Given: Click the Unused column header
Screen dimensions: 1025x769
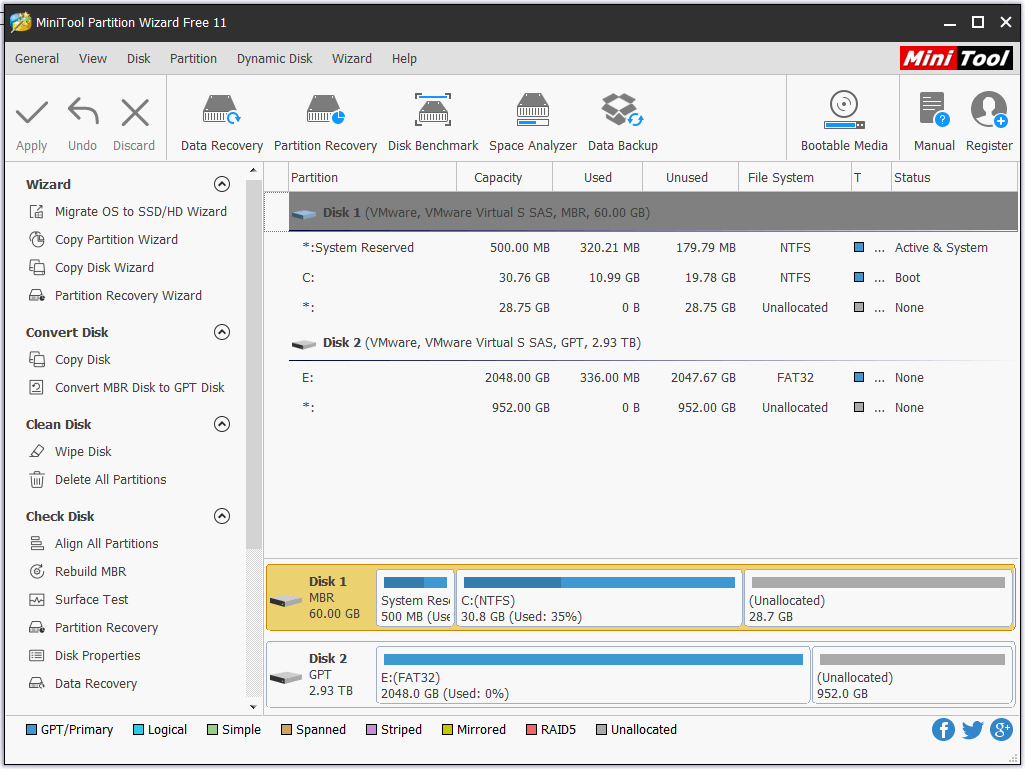Looking at the screenshot, I should [690, 178].
